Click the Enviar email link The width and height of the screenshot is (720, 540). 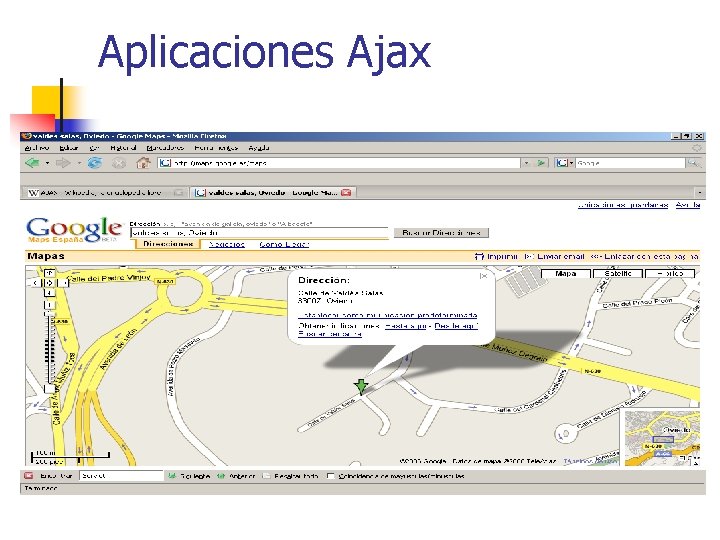(561, 256)
